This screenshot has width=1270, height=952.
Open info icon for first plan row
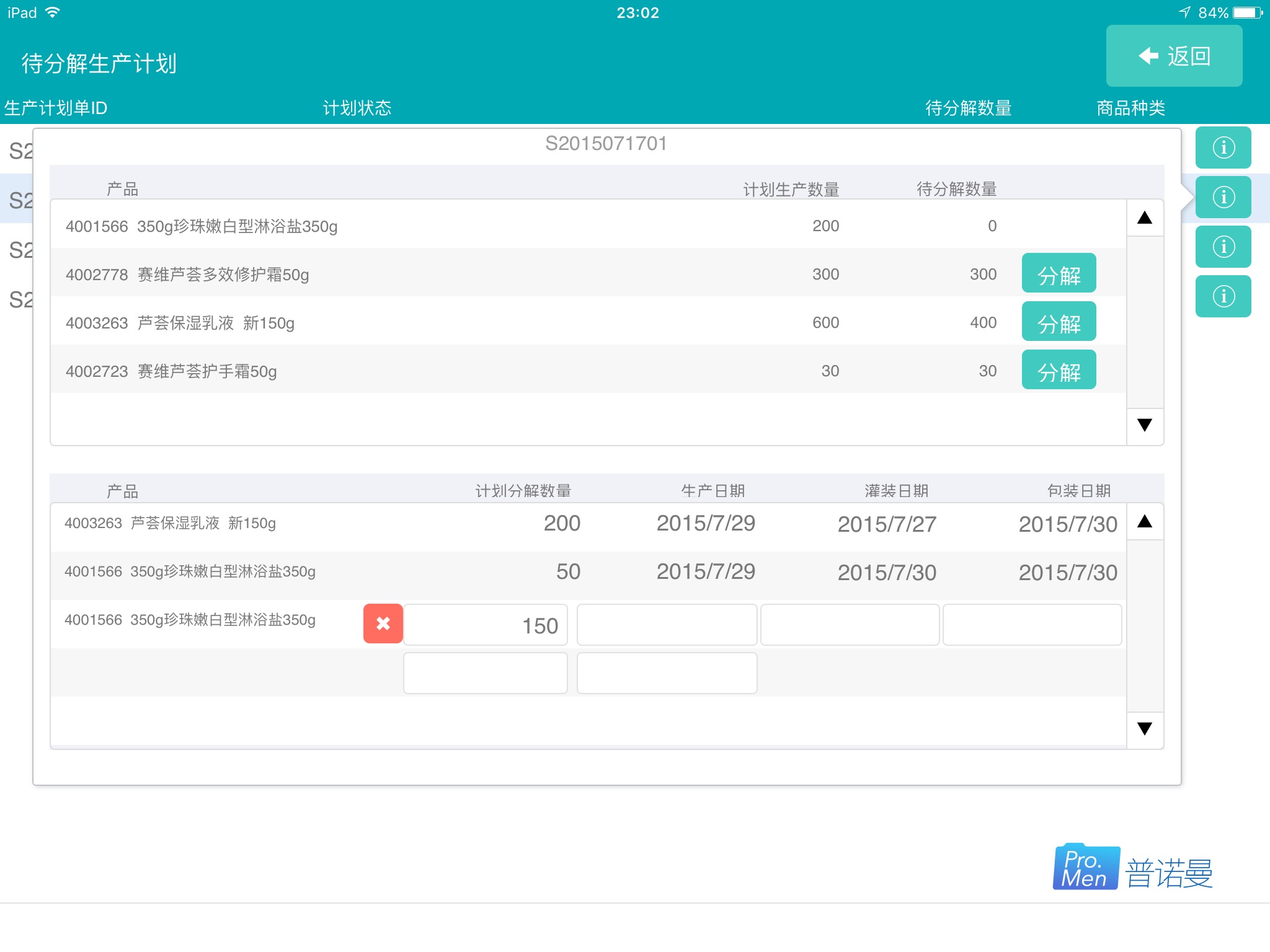[x=1223, y=148]
